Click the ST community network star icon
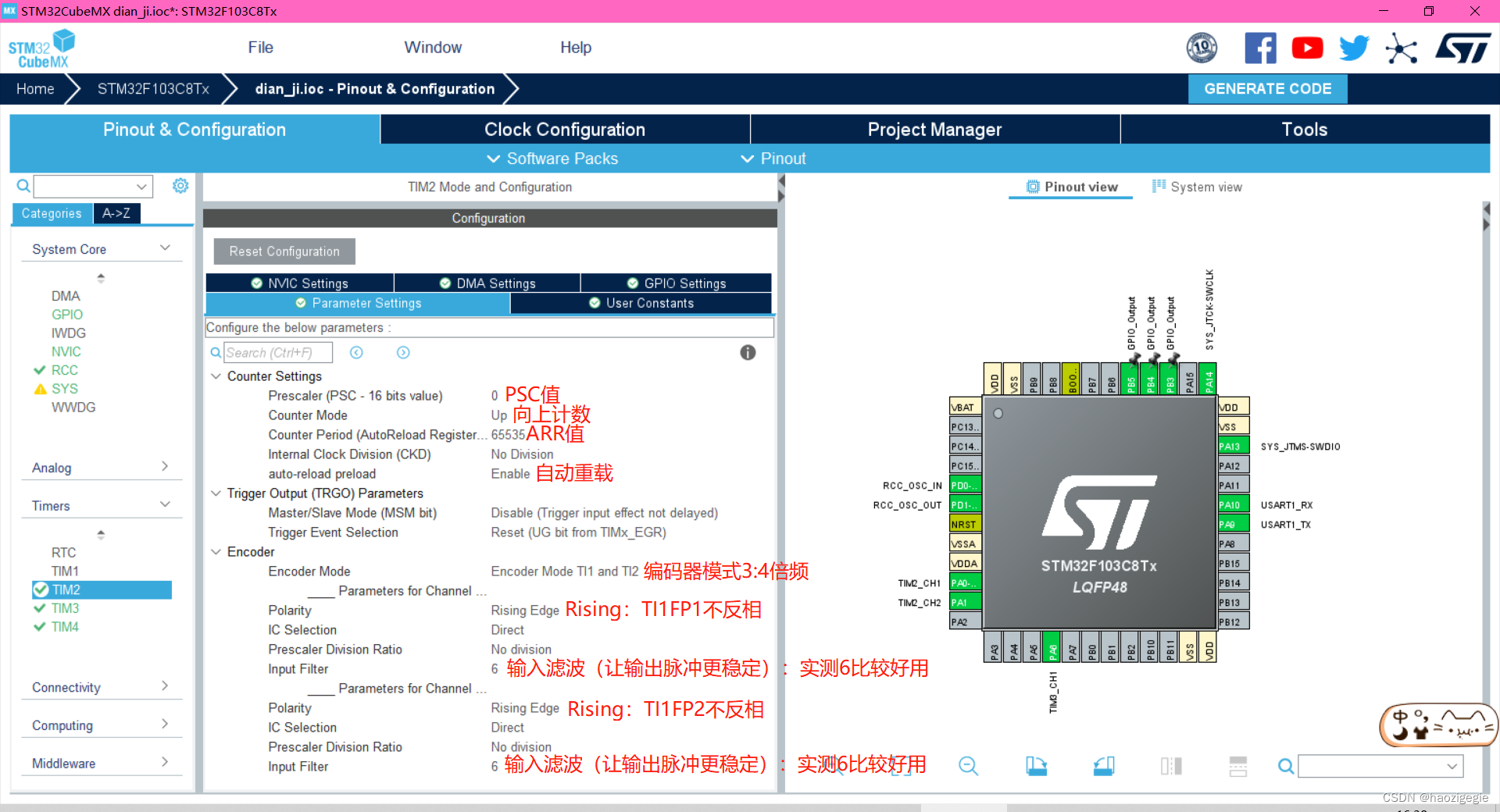Image resolution: width=1500 pixels, height=812 pixels. (1401, 48)
